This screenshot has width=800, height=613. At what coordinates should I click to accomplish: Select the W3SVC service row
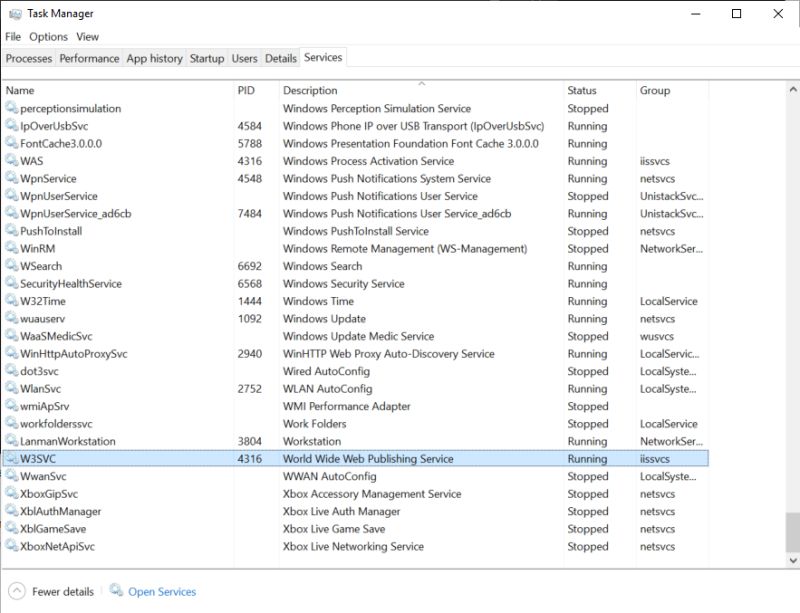300,459
